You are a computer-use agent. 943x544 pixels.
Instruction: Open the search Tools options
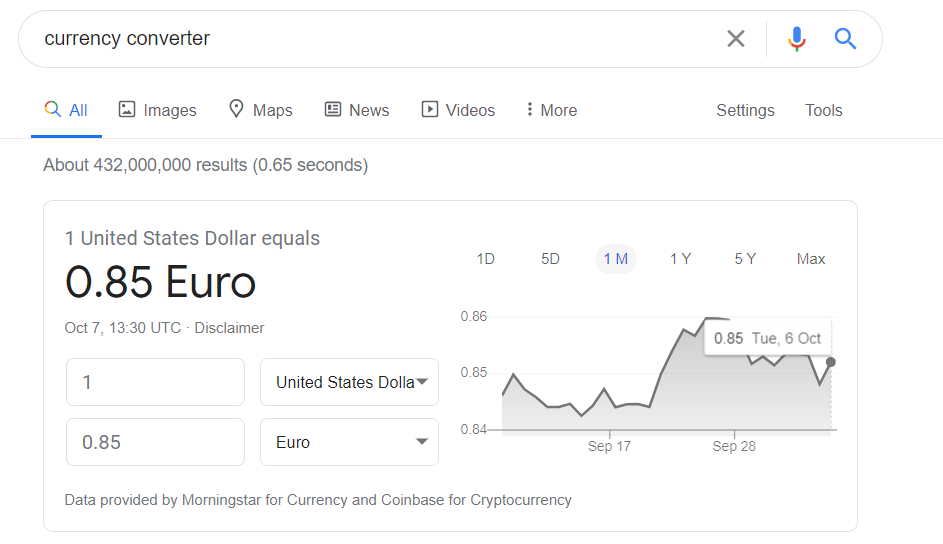[824, 110]
